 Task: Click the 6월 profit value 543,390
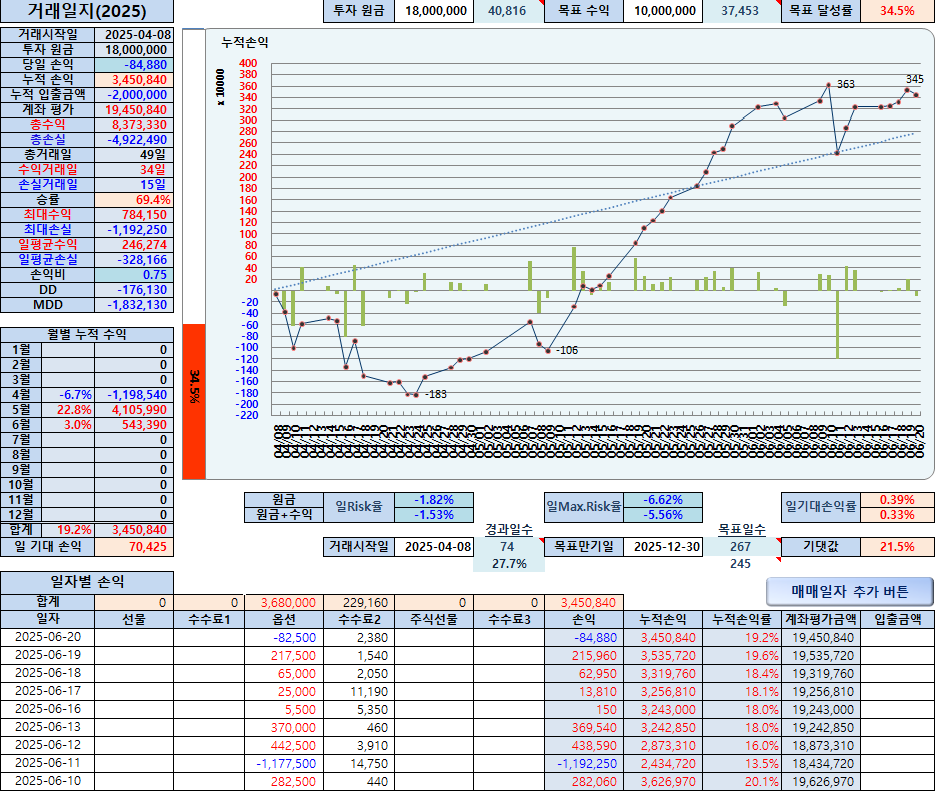pos(134,425)
